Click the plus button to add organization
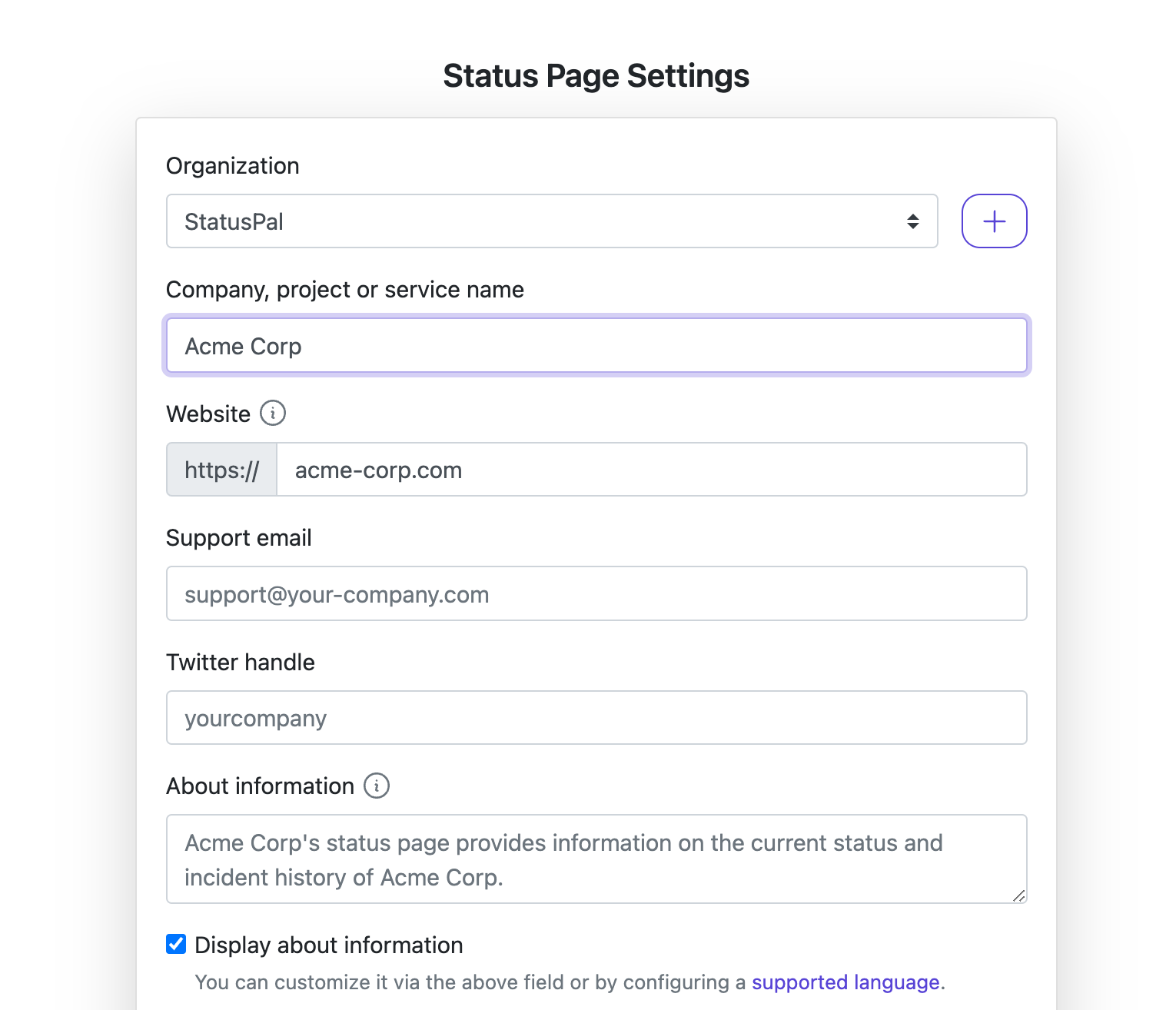 [994, 221]
